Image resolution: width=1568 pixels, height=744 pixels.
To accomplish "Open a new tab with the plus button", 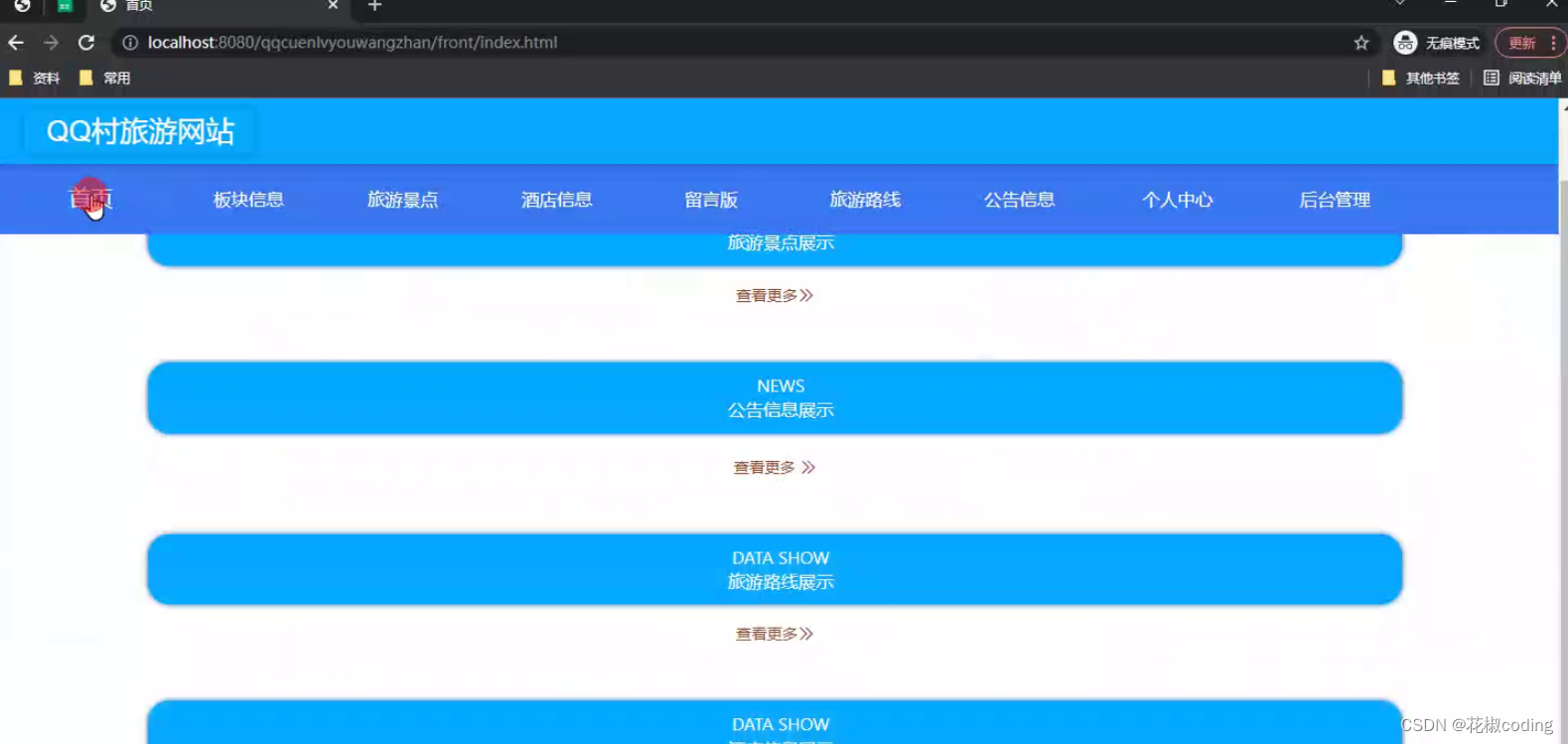I will coord(374,6).
